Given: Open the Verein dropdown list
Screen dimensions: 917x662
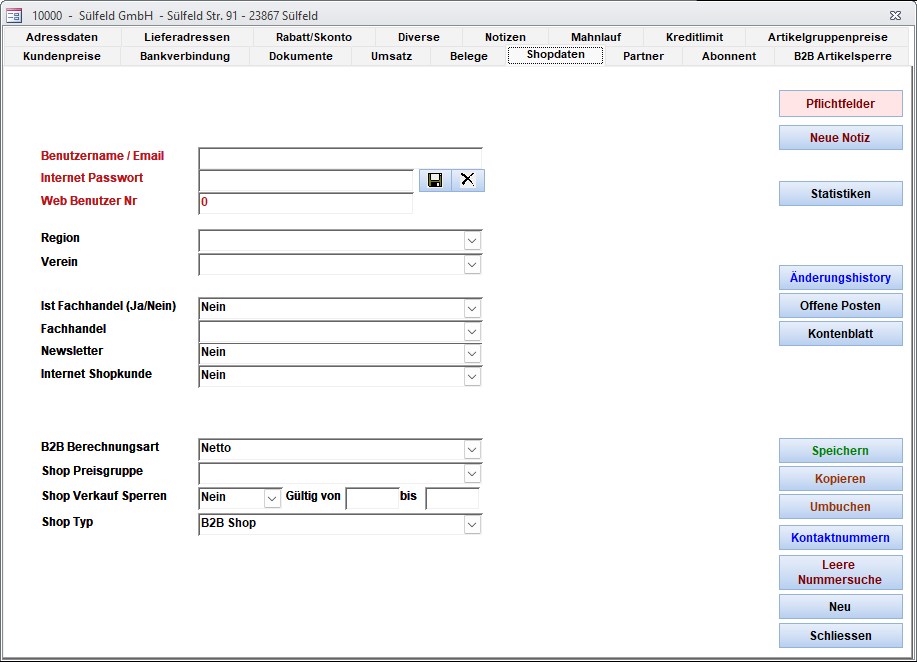Looking at the screenshot, I should click(472, 265).
